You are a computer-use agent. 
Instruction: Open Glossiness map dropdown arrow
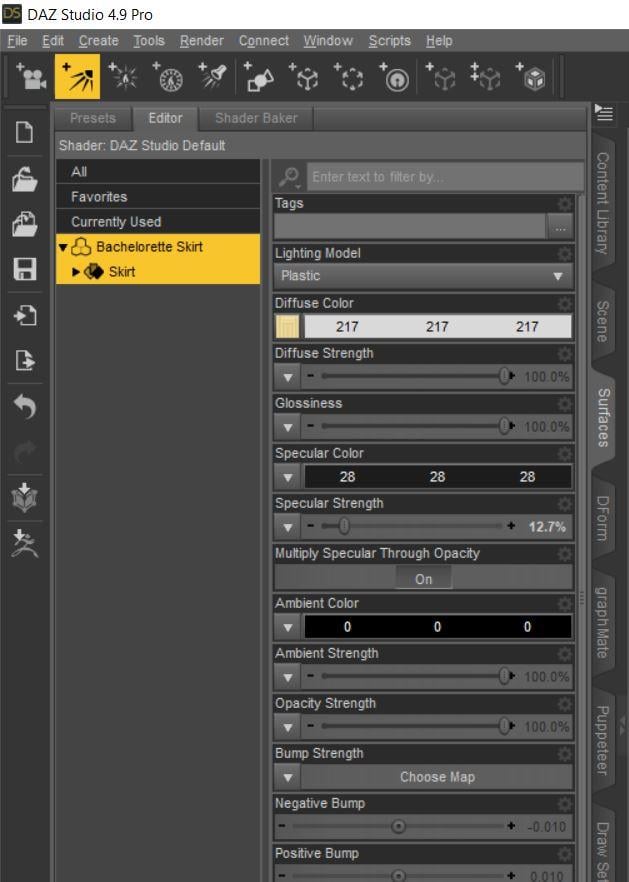[287, 427]
